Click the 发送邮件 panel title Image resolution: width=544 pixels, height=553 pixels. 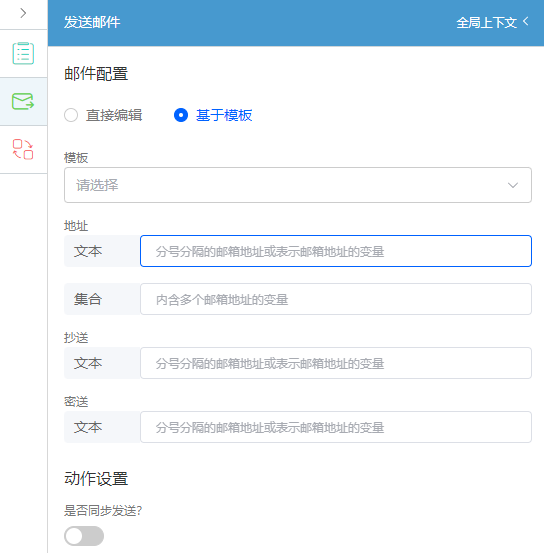pyautogui.click(x=92, y=22)
